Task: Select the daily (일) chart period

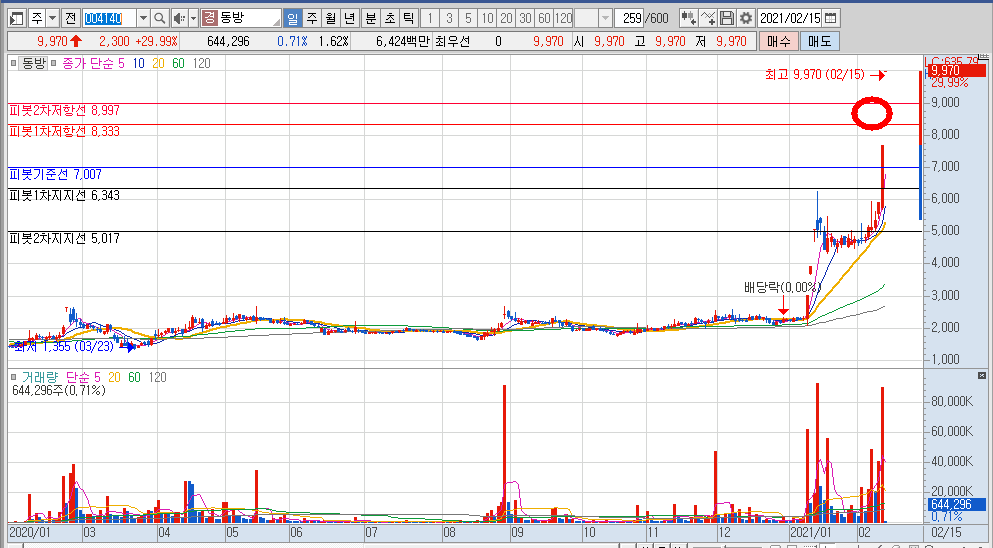Action: tap(292, 18)
